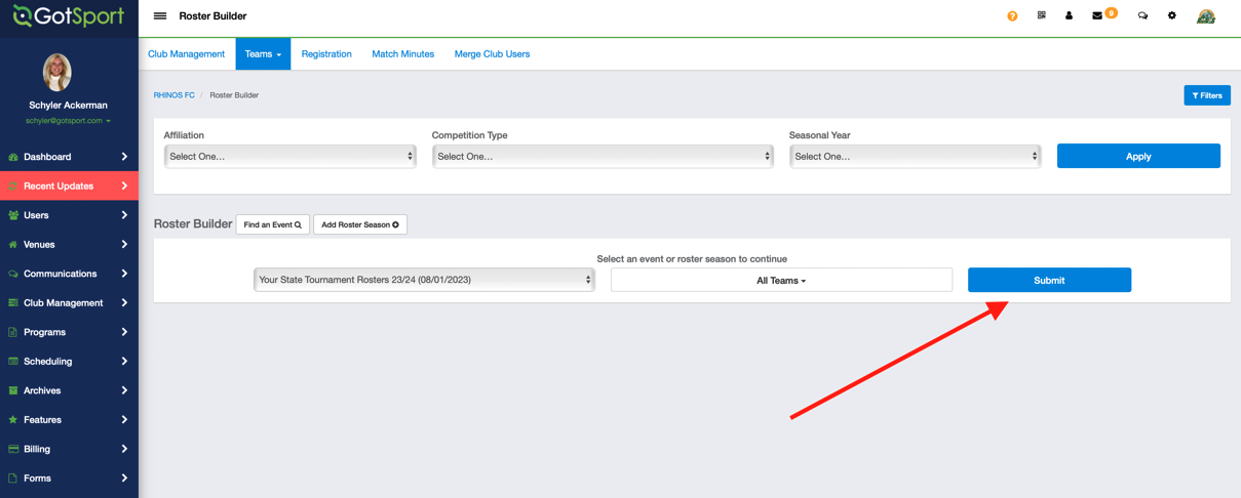This screenshot has width=1241, height=498.
Task: Open the mail inbox envelope icon
Action: pyautogui.click(x=1097, y=16)
